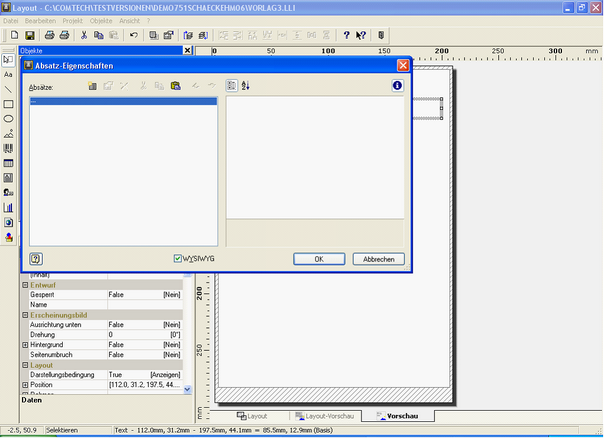Click the second printer icon in the toolbar
604x438 pixels.
click(x=64, y=35)
